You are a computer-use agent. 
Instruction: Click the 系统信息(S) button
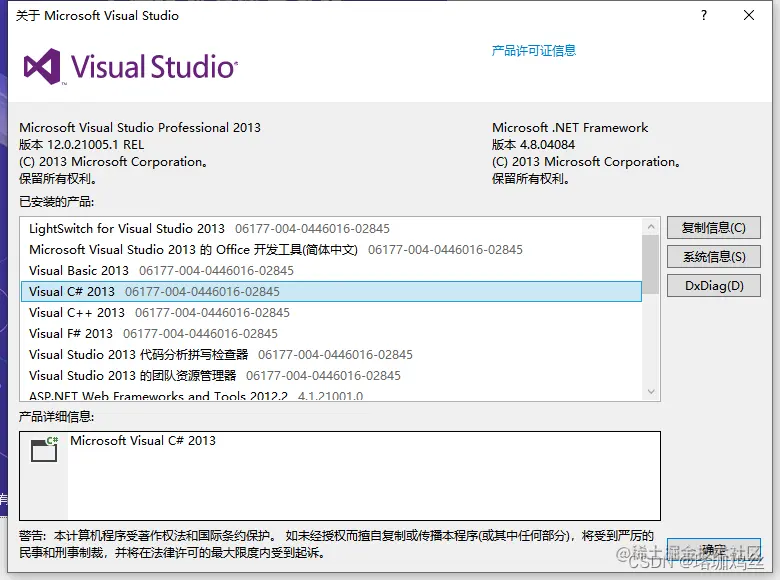(x=713, y=257)
